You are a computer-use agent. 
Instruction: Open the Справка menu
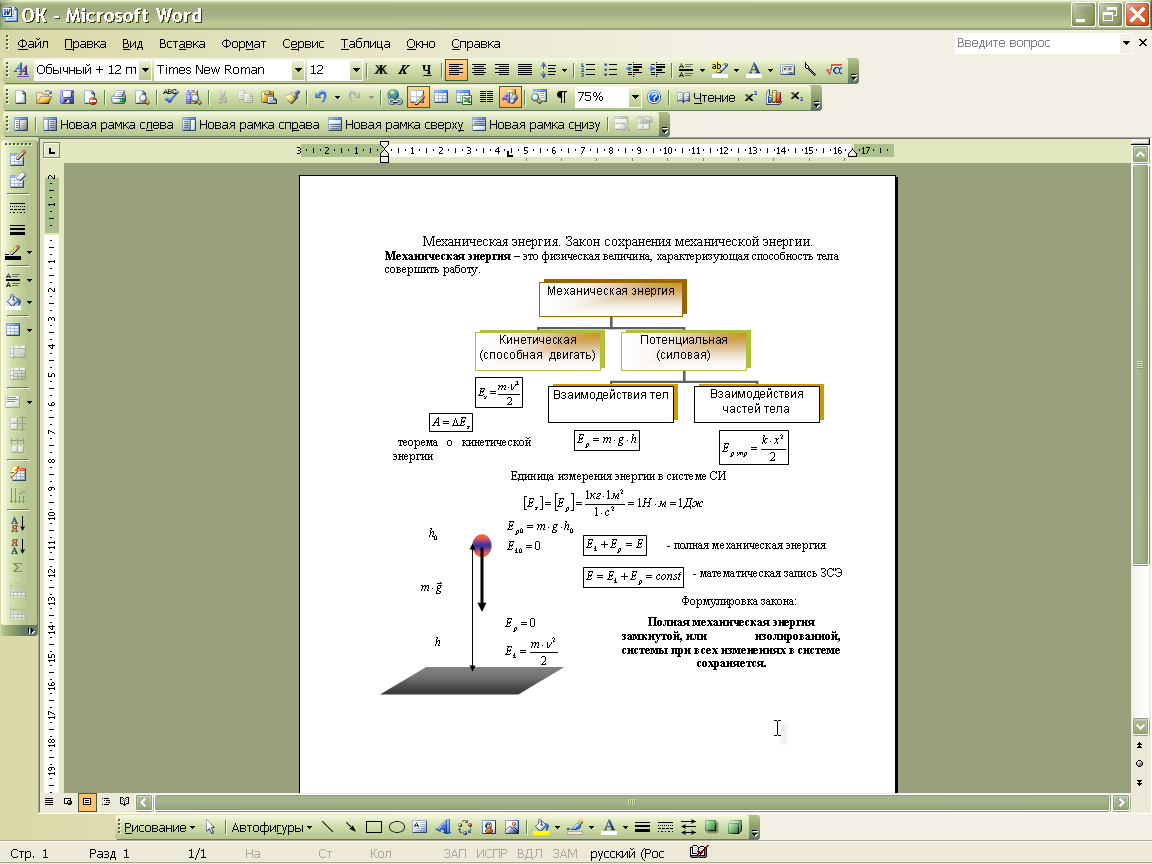pos(475,43)
